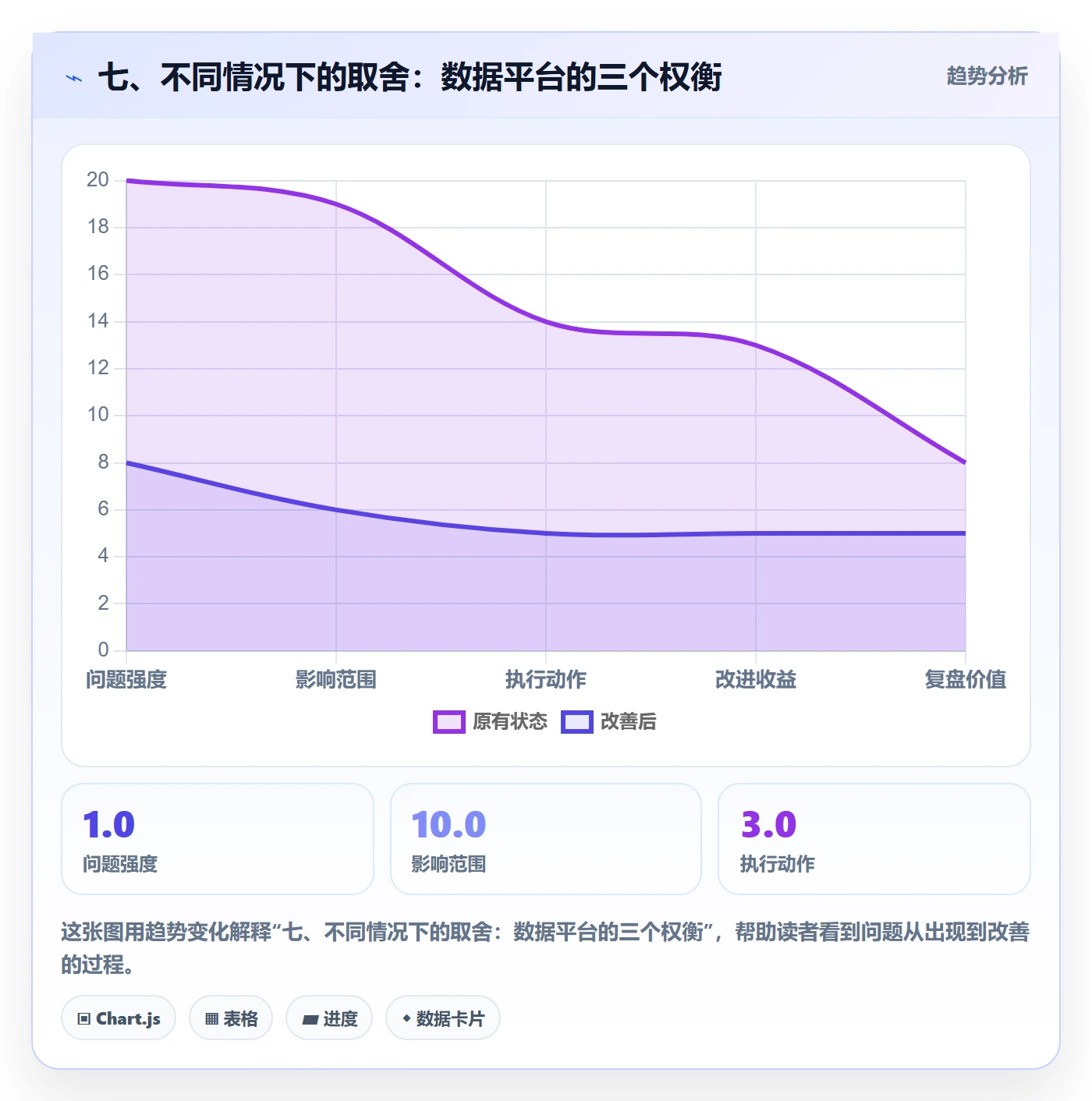Screen dimensions: 1092x1101
Task: Toggle the 改善后 legend swatch
Action: pyautogui.click(x=577, y=722)
